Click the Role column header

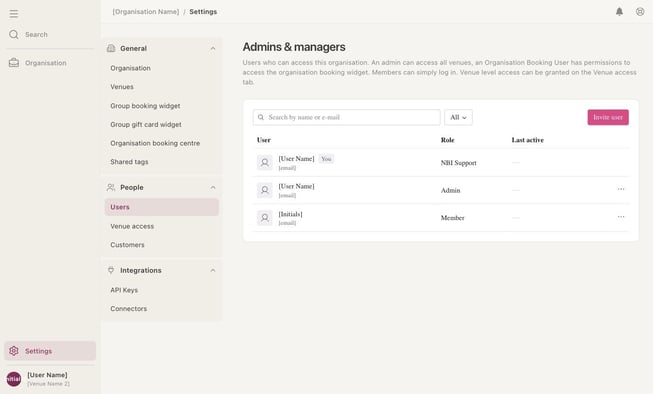tap(448, 140)
